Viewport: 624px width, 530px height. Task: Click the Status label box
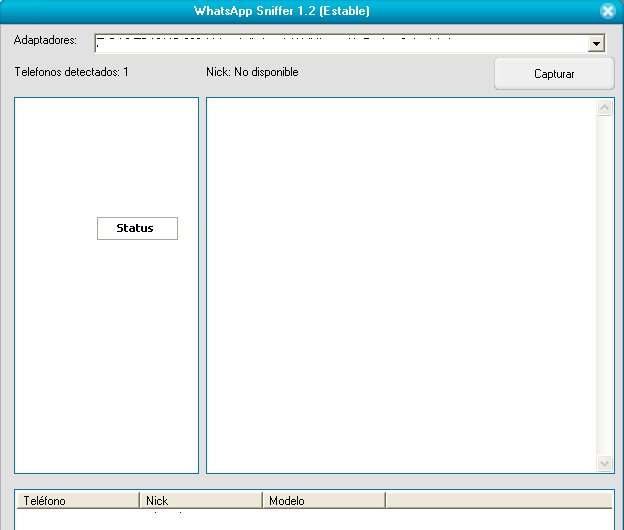137,228
